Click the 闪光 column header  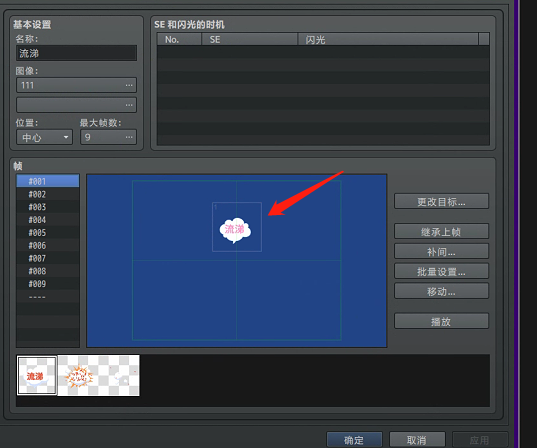coord(388,39)
